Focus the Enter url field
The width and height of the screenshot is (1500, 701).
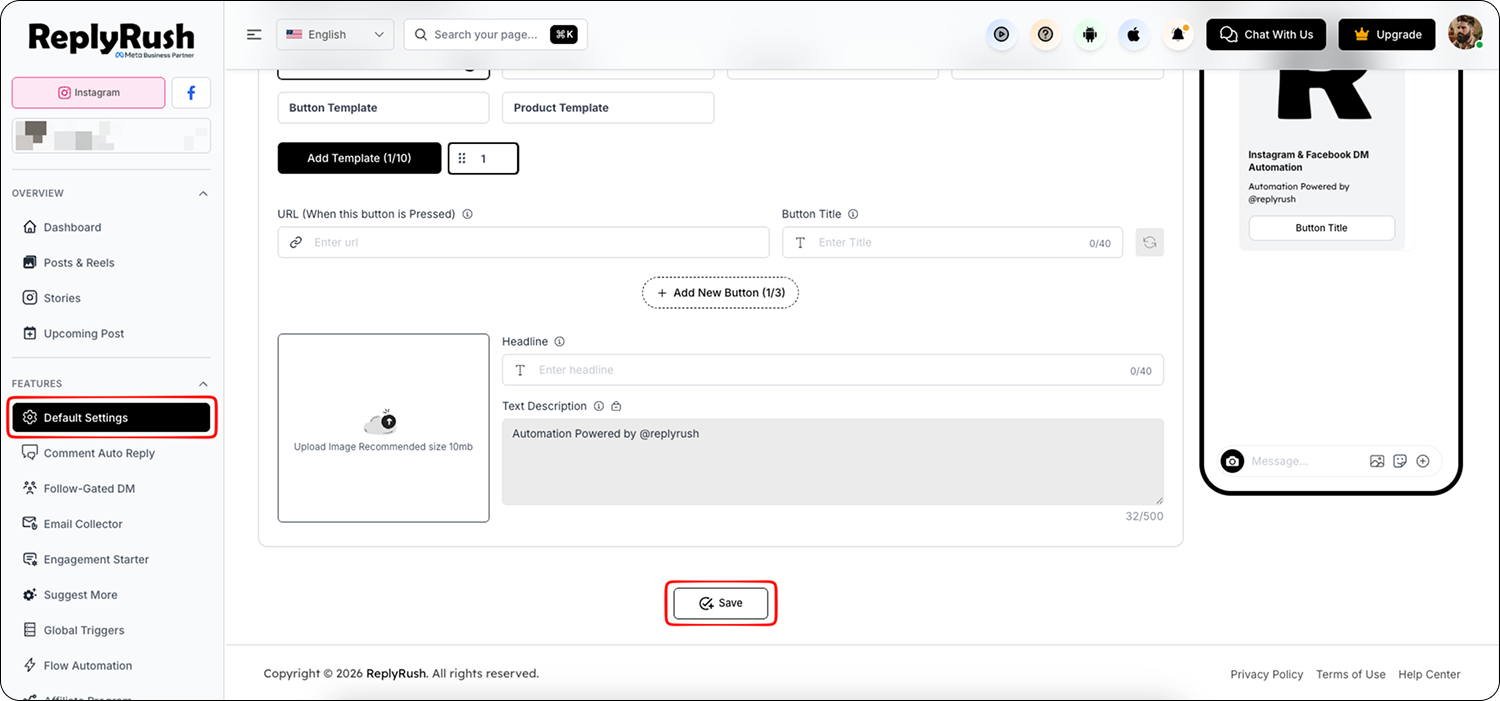coord(523,242)
